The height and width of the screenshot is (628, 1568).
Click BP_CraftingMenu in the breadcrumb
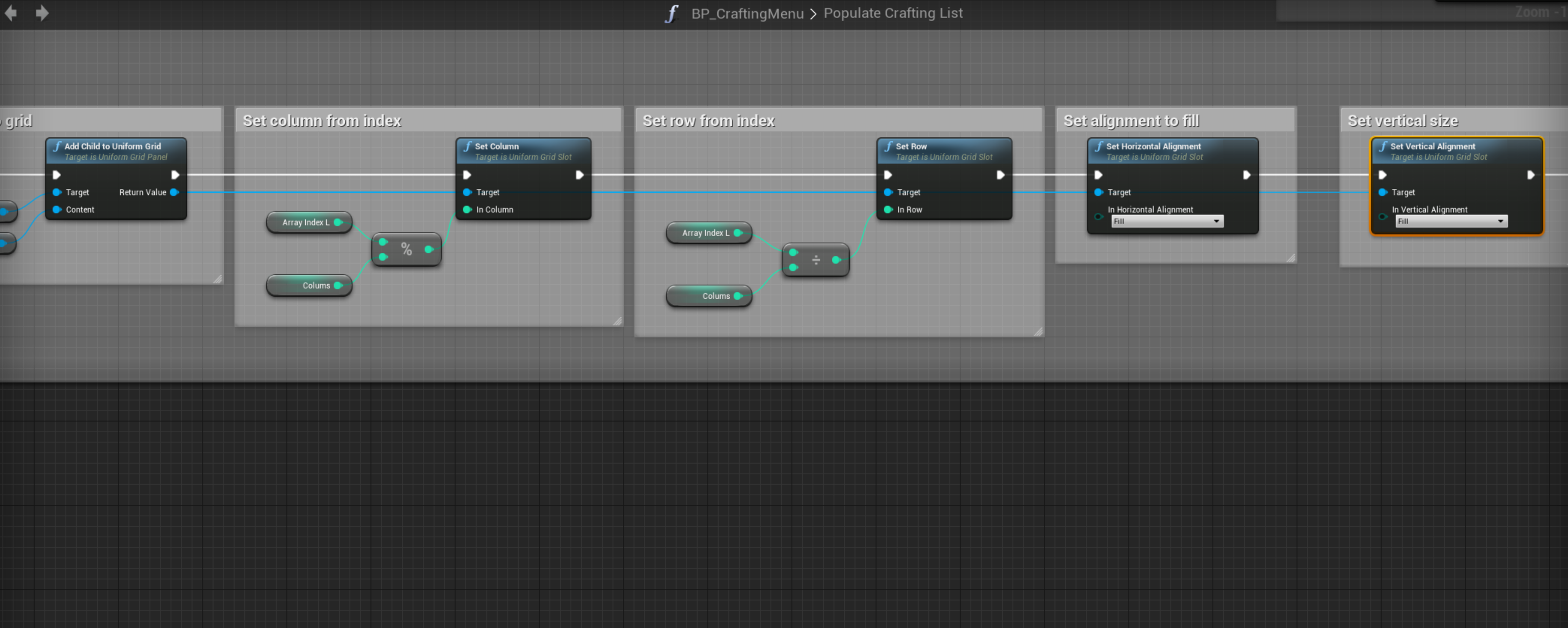747,14
